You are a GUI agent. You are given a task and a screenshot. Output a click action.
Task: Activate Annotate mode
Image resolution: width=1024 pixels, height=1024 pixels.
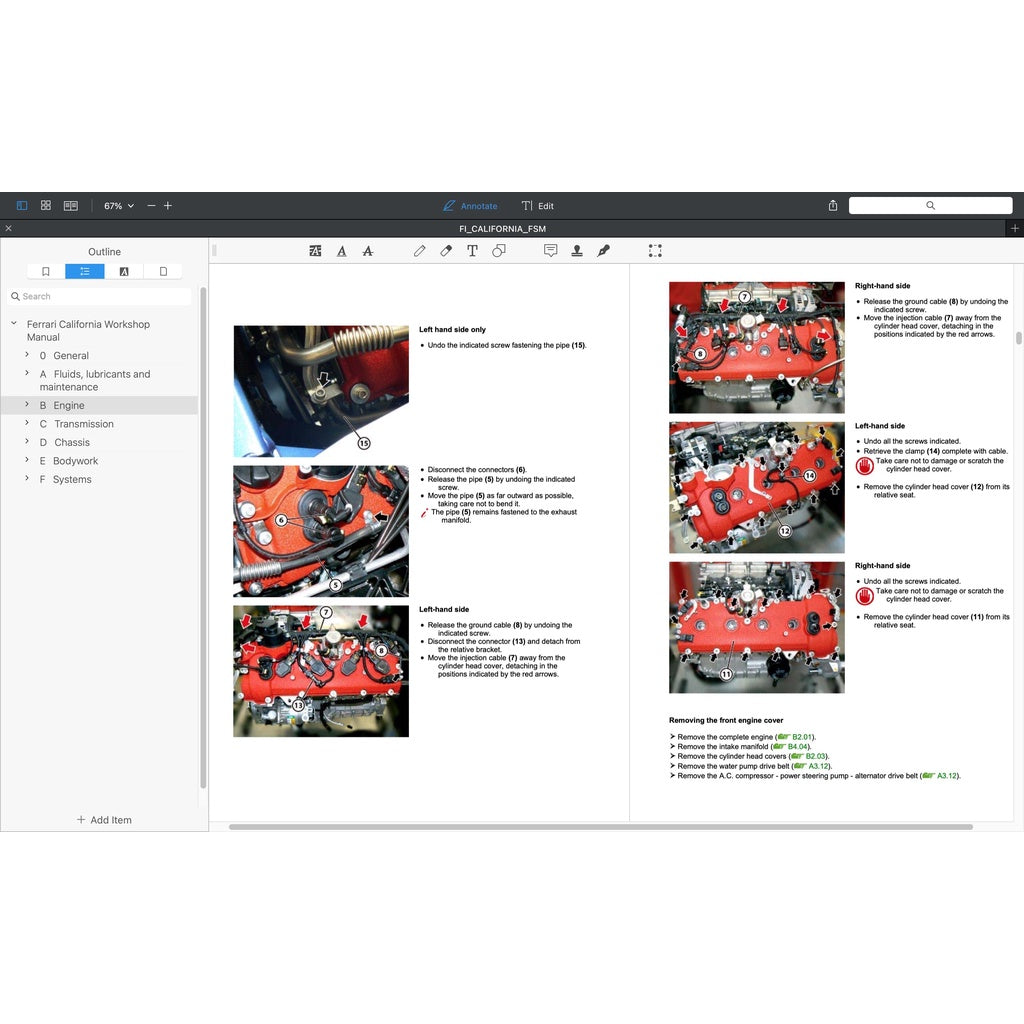pyautogui.click(x=470, y=206)
